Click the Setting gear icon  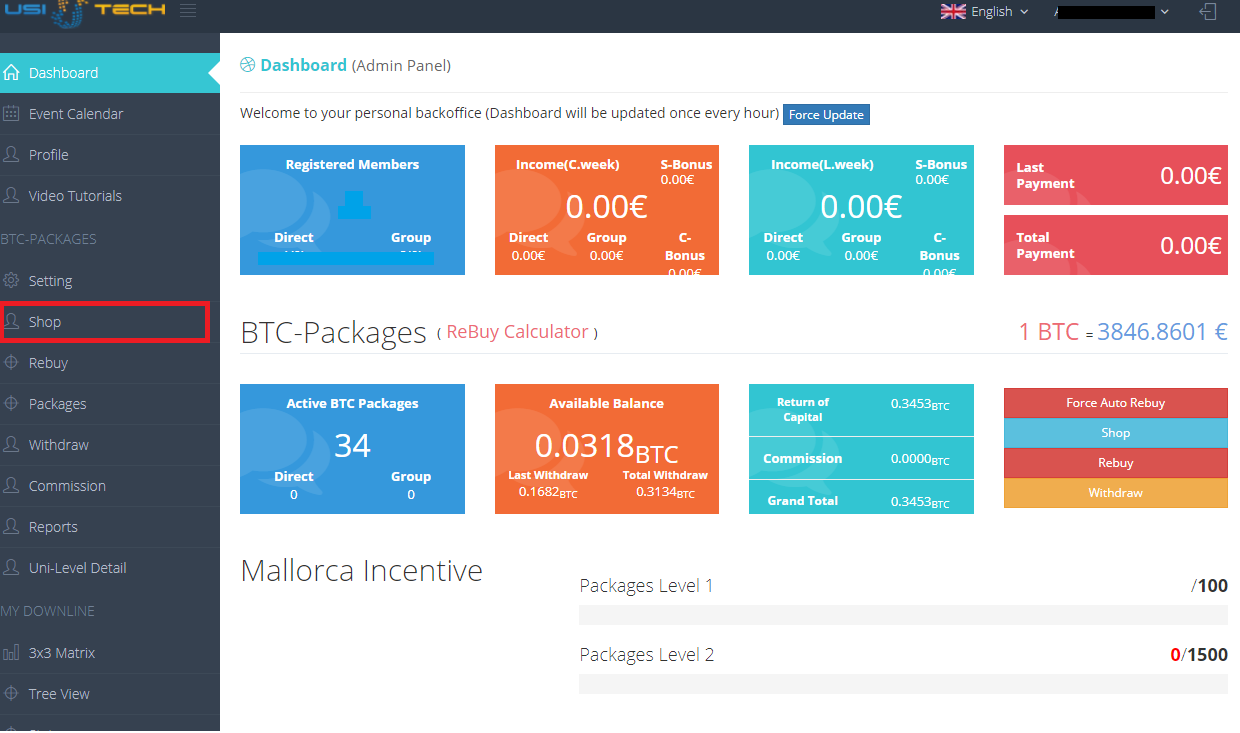pyautogui.click(x=11, y=280)
